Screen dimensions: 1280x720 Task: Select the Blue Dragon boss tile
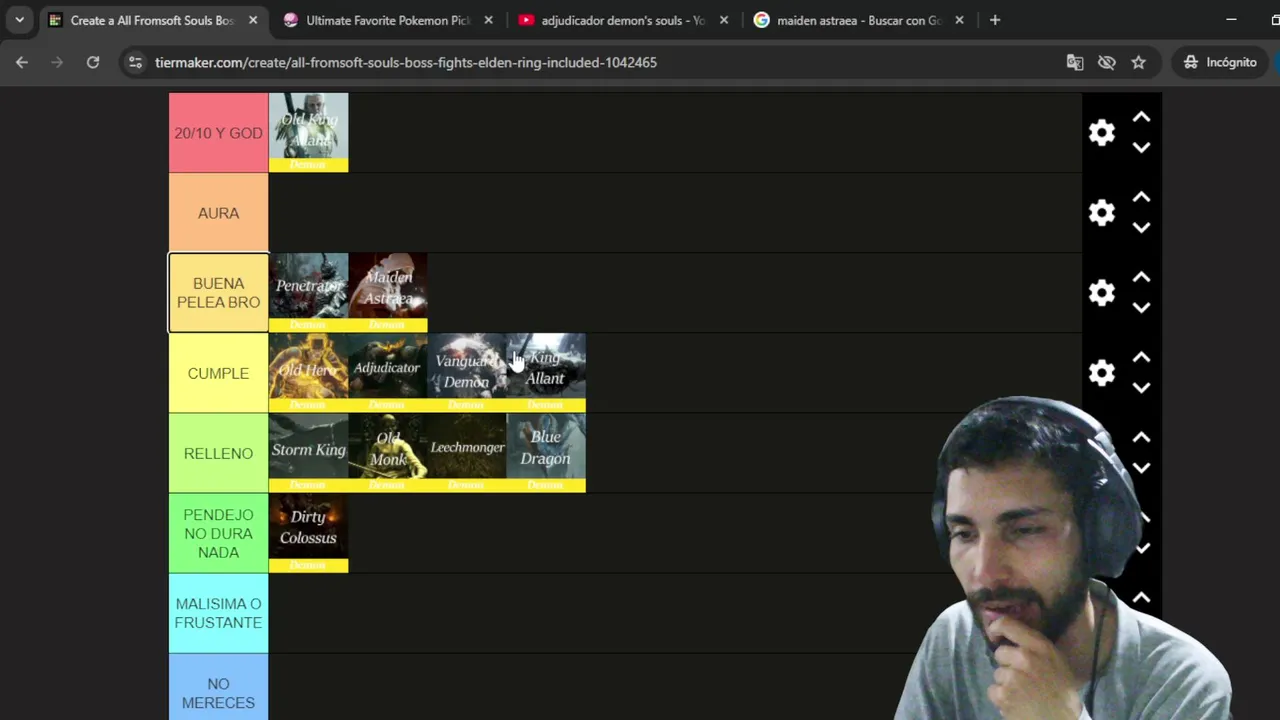coord(546,453)
